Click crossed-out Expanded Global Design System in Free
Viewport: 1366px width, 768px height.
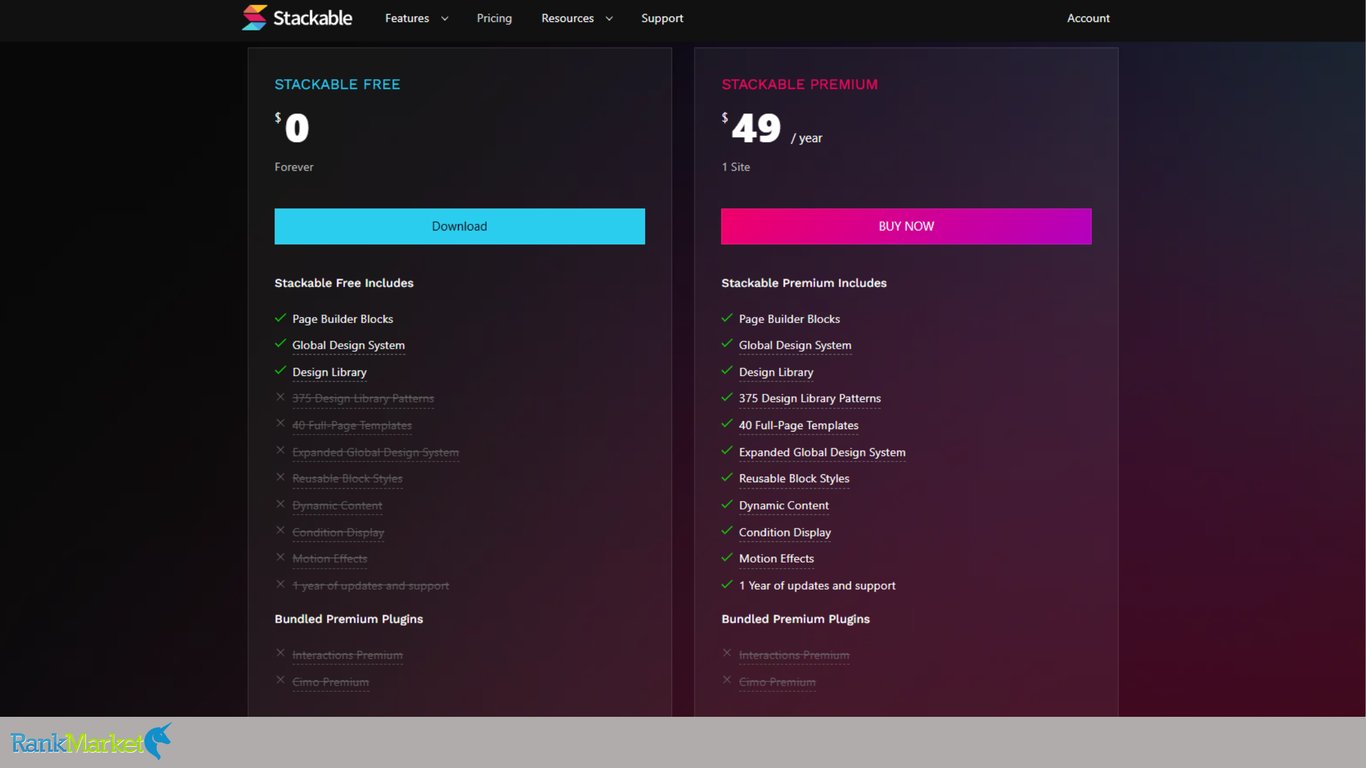coord(375,452)
